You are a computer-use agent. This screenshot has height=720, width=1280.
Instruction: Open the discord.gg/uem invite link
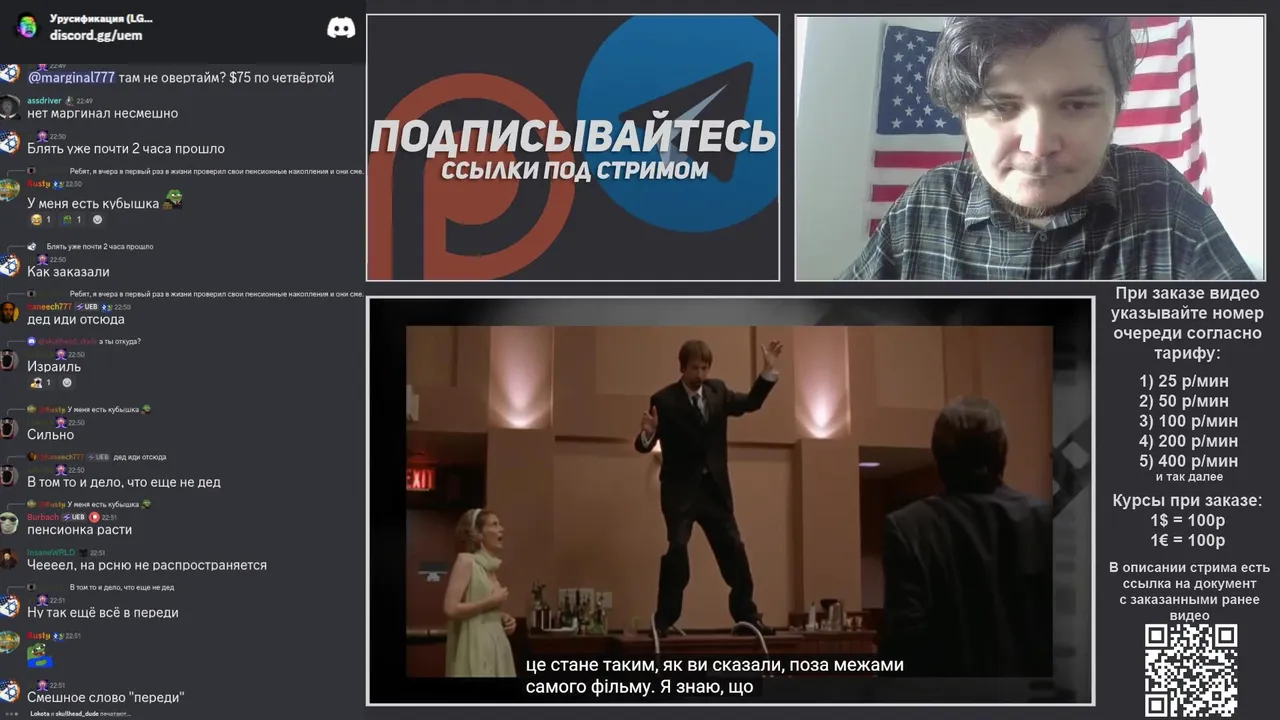[x=96, y=35]
